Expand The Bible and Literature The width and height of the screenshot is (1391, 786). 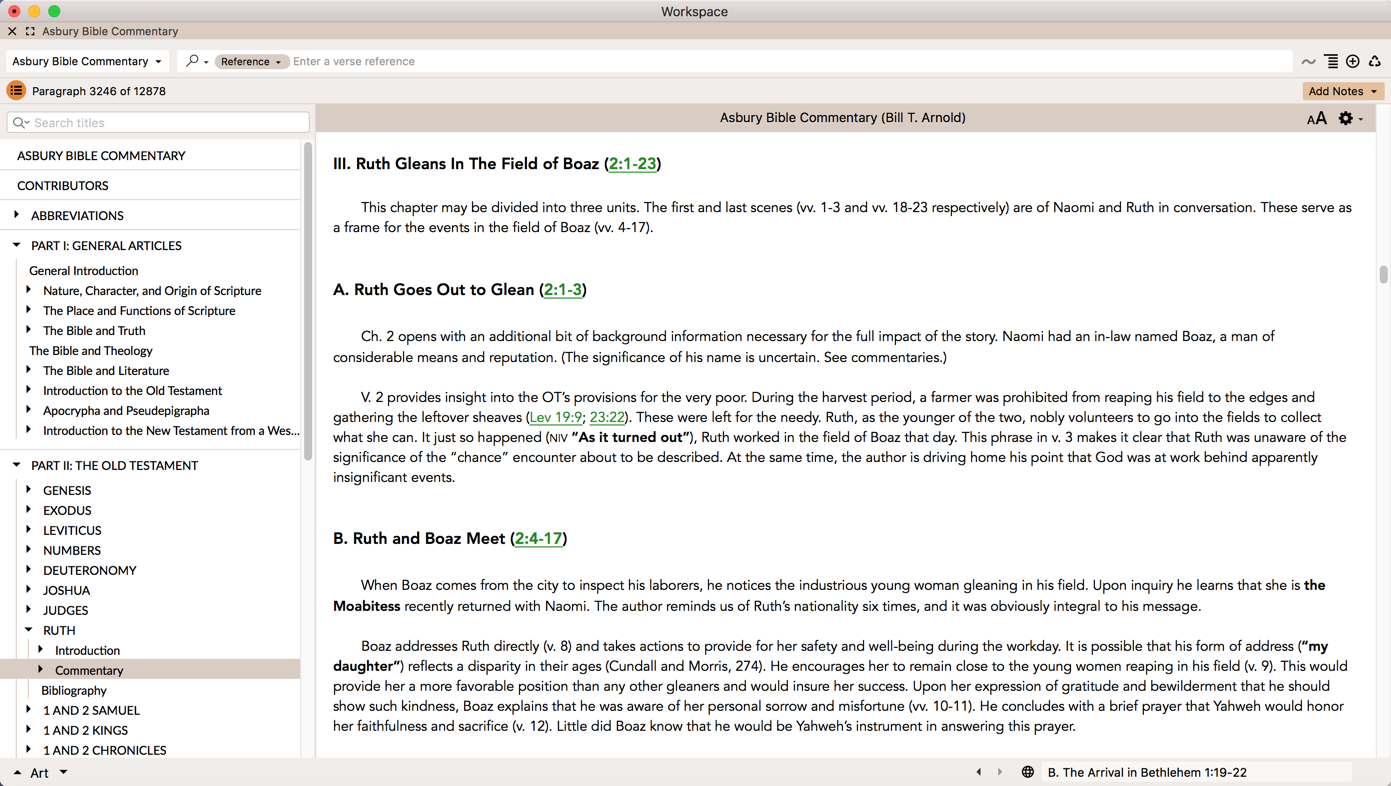click(29, 370)
